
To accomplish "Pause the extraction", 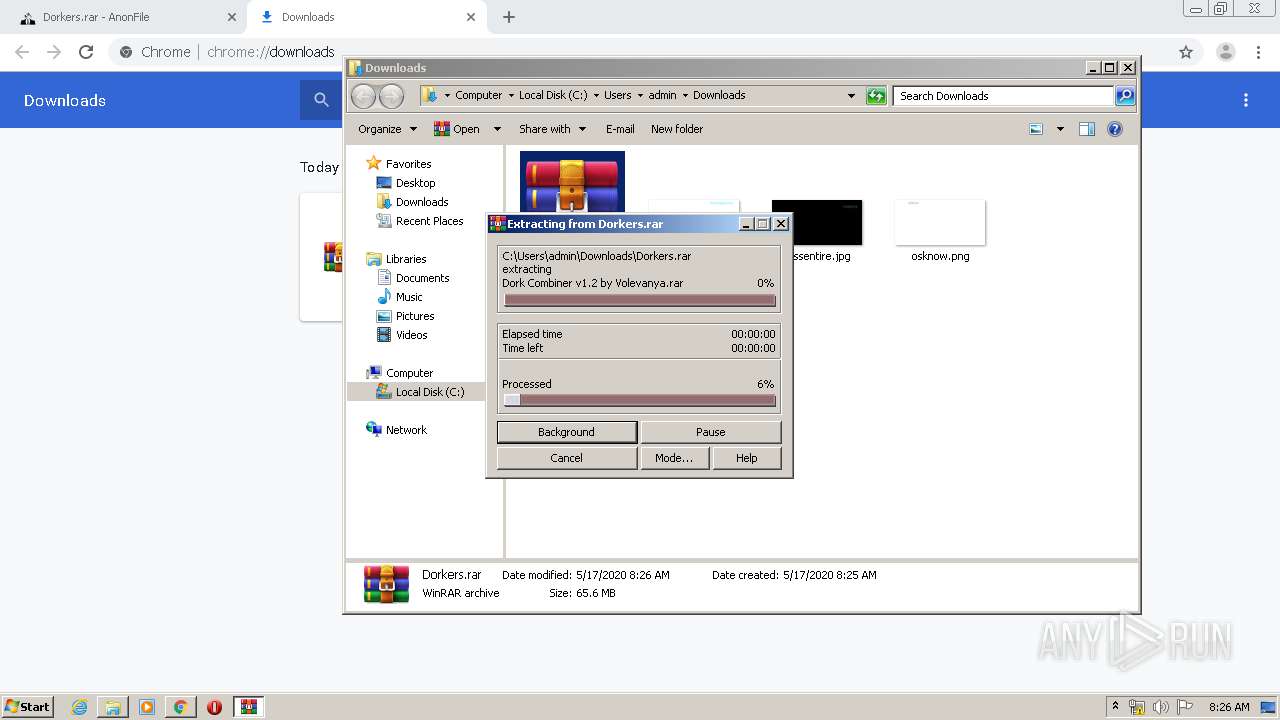I will pyautogui.click(x=711, y=432).
